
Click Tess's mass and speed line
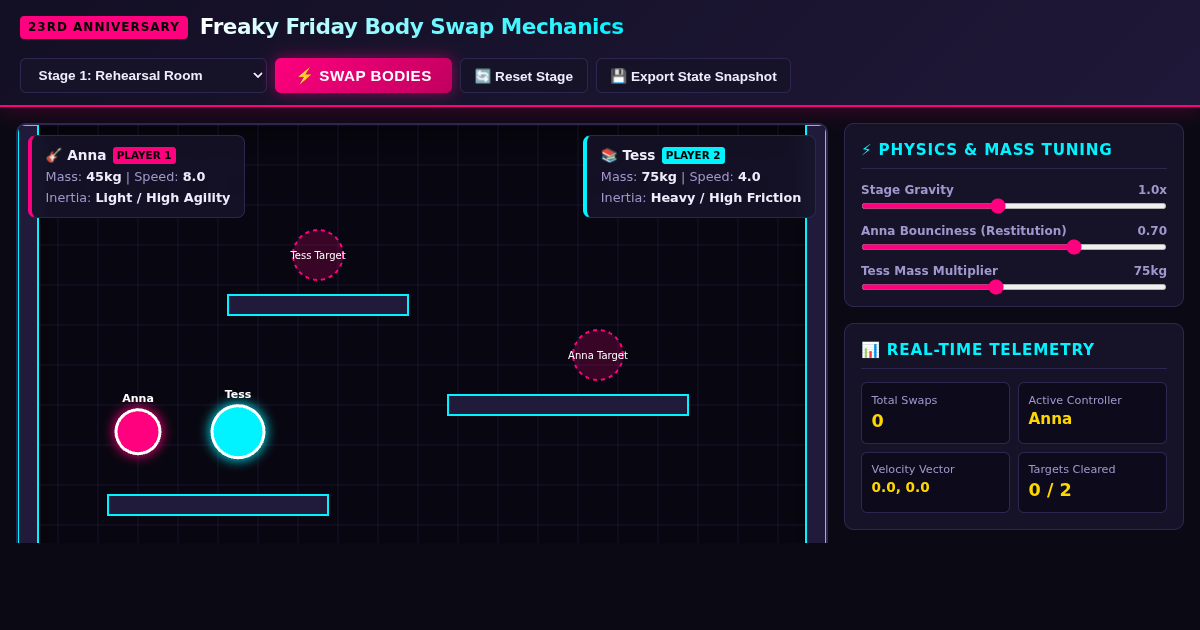(680, 177)
